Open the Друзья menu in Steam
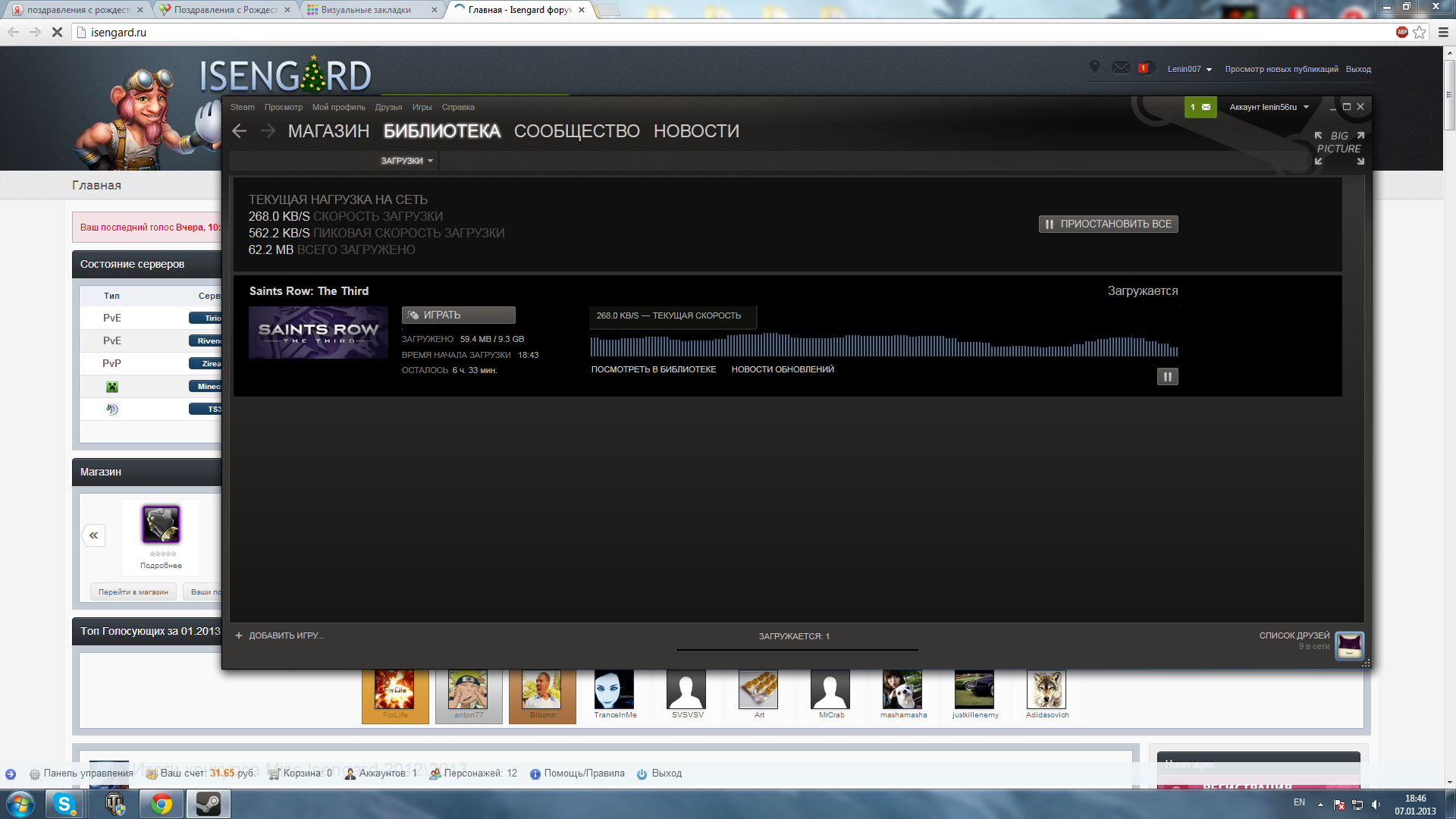The image size is (1456, 819). click(388, 107)
